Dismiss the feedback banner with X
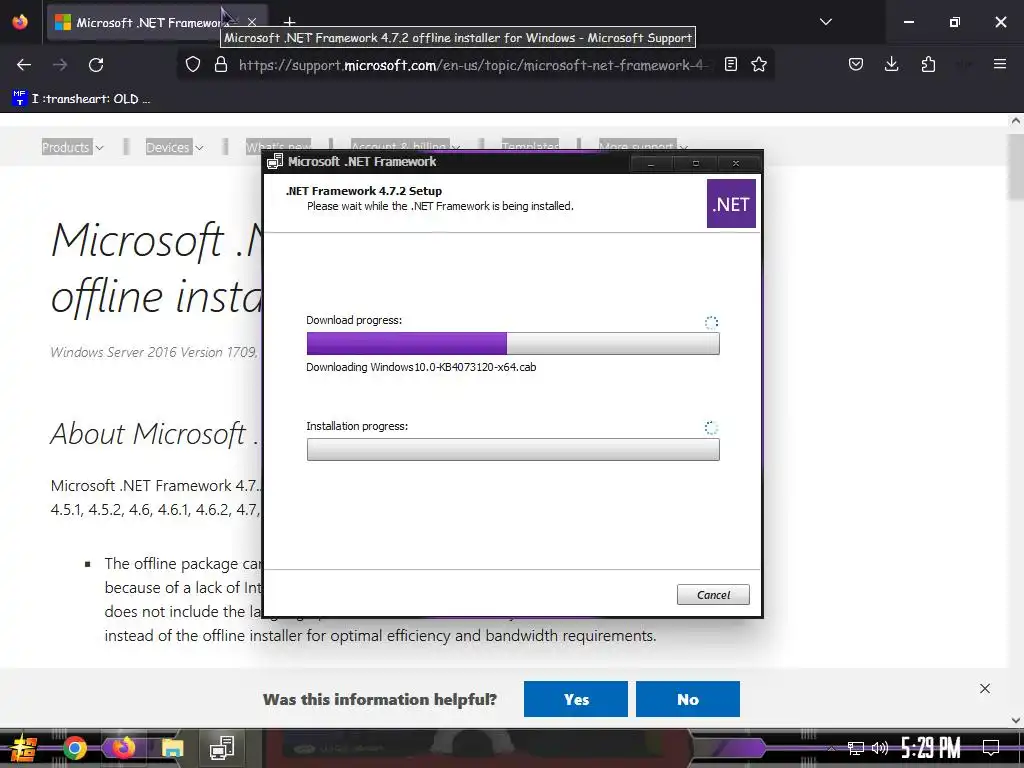The width and height of the screenshot is (1024, 768). [985, 688]
